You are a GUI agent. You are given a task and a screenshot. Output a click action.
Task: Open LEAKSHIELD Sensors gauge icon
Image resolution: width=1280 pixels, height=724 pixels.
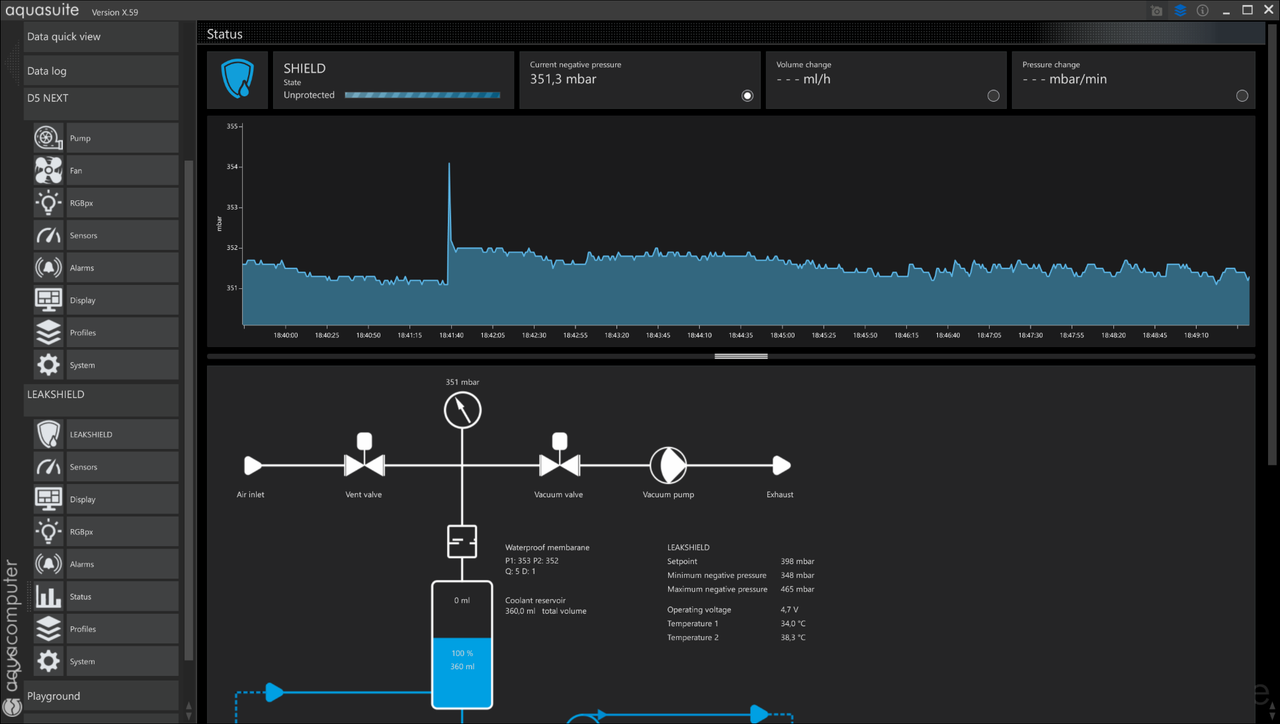(48, 467)
